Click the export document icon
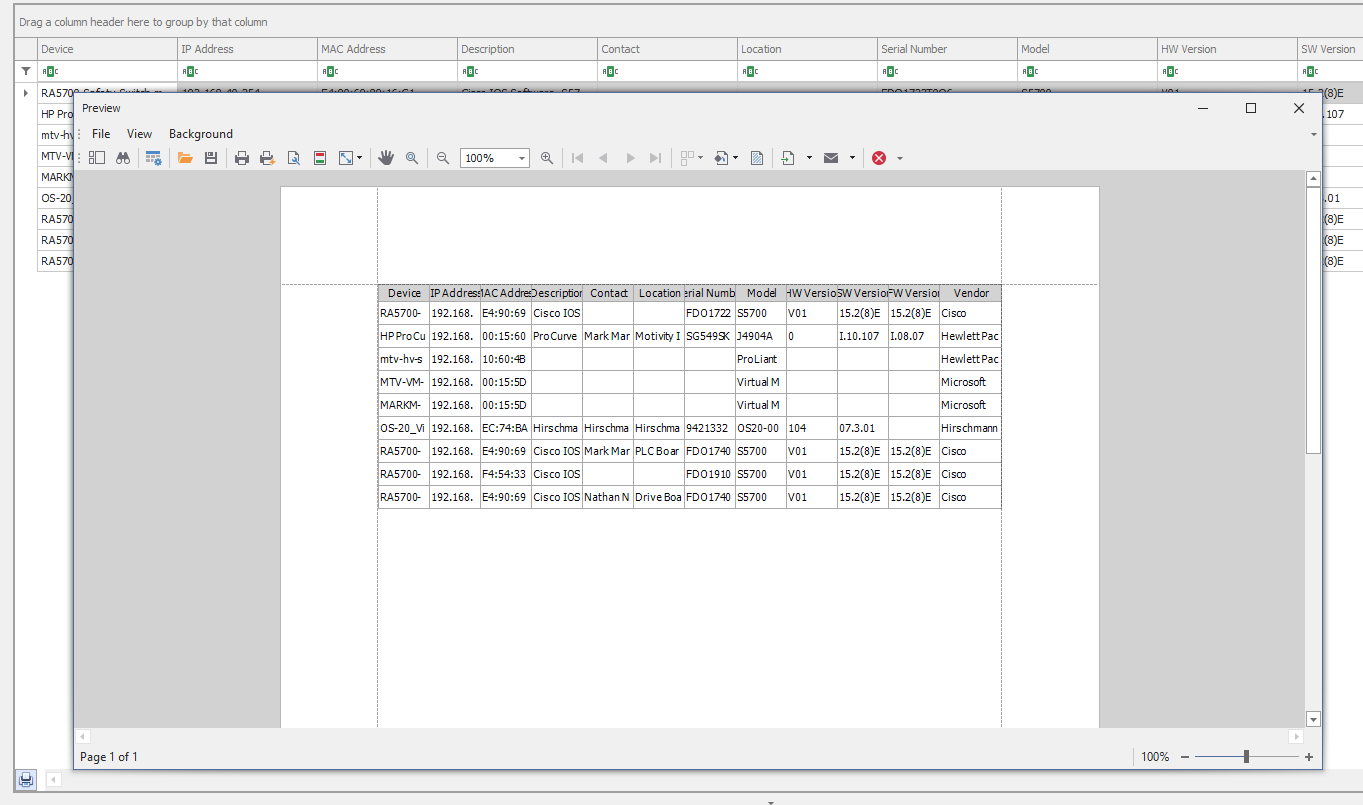1363x805 pixels. tap(788, 158)
